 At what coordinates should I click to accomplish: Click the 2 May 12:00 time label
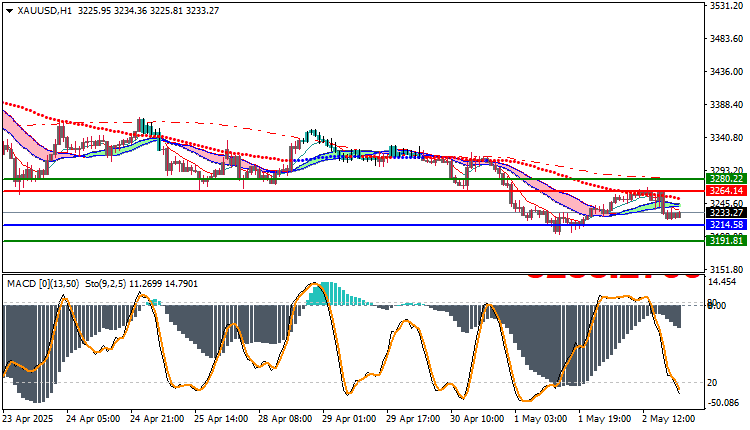click(x=669, y=419)
